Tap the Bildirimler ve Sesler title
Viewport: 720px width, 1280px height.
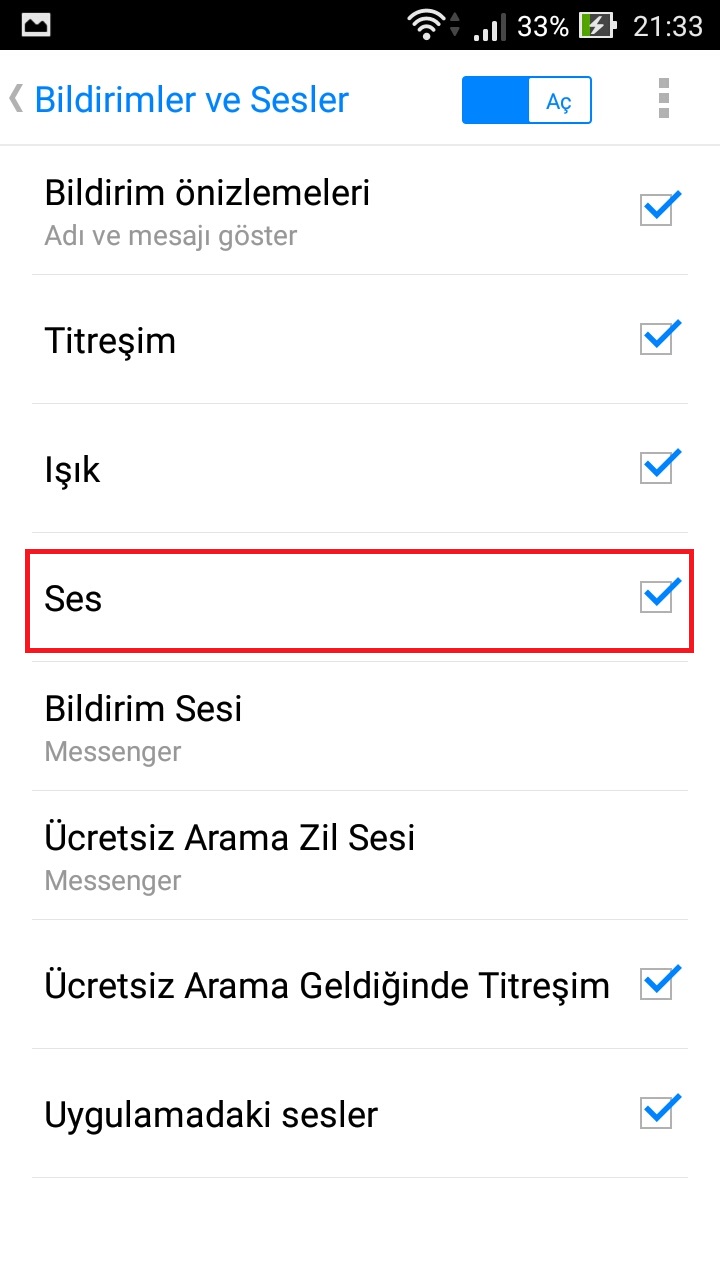click(192, 100)
